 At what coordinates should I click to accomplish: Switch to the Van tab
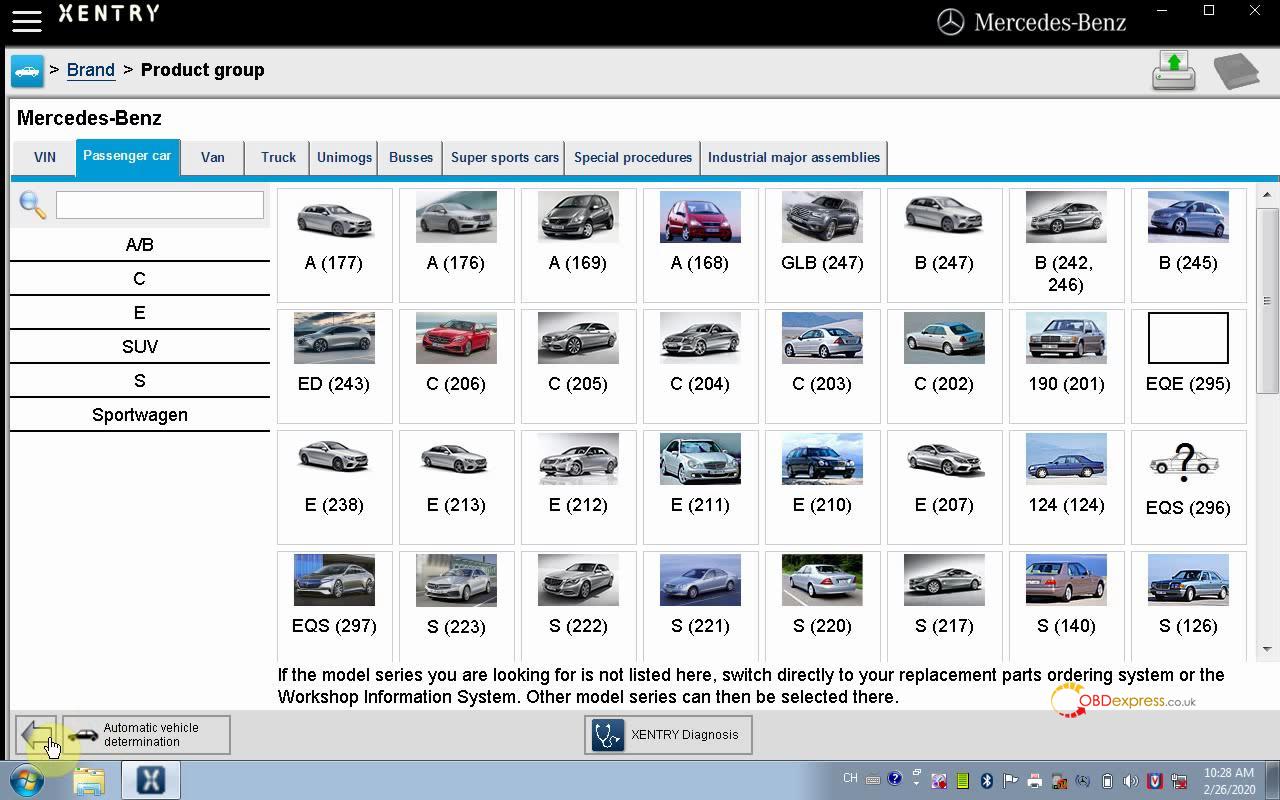coord(212,158)
